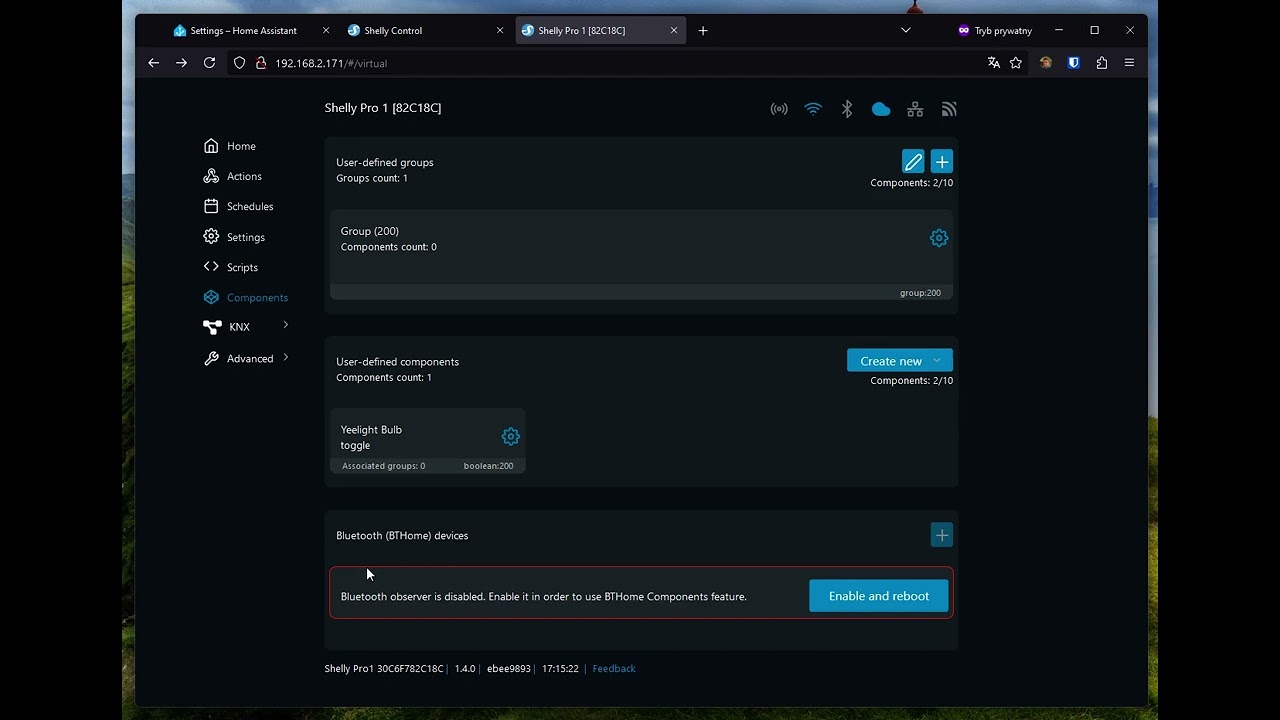The image size is (1280, 720).
Task: Click the Bluetooth status icon
Action: 847,109
